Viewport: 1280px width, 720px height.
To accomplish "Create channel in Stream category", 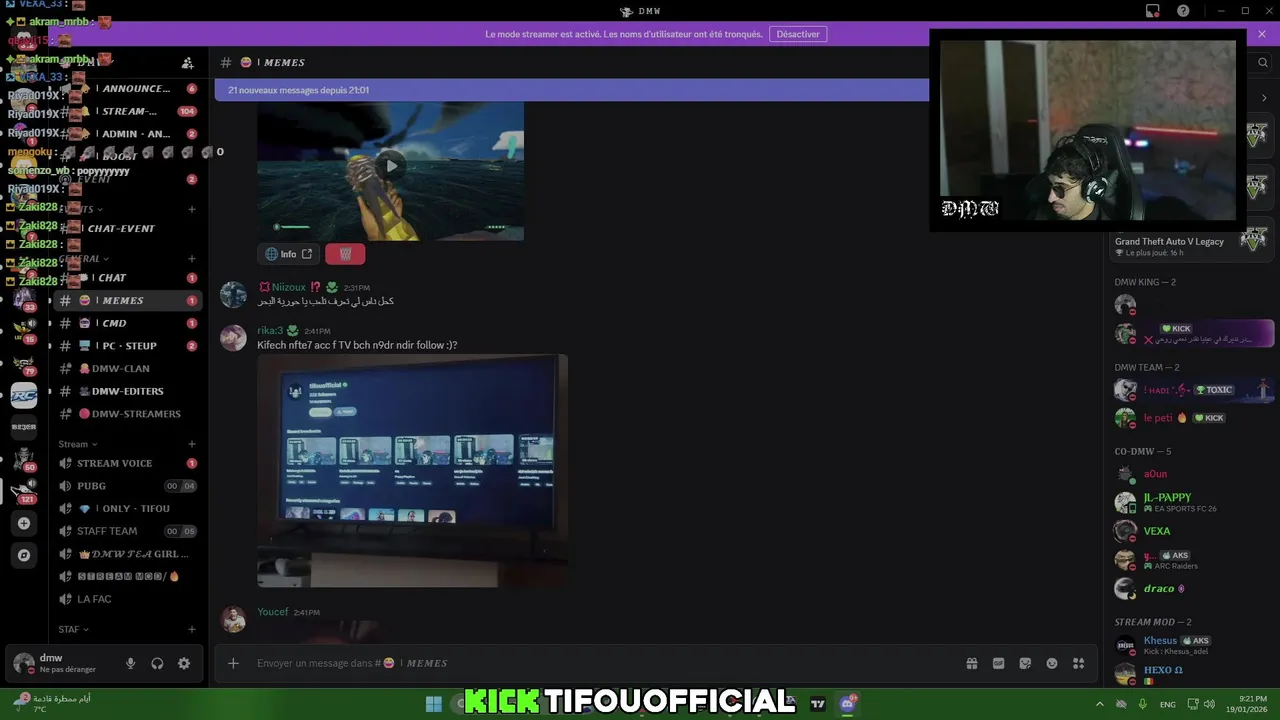I will point(192,444).
